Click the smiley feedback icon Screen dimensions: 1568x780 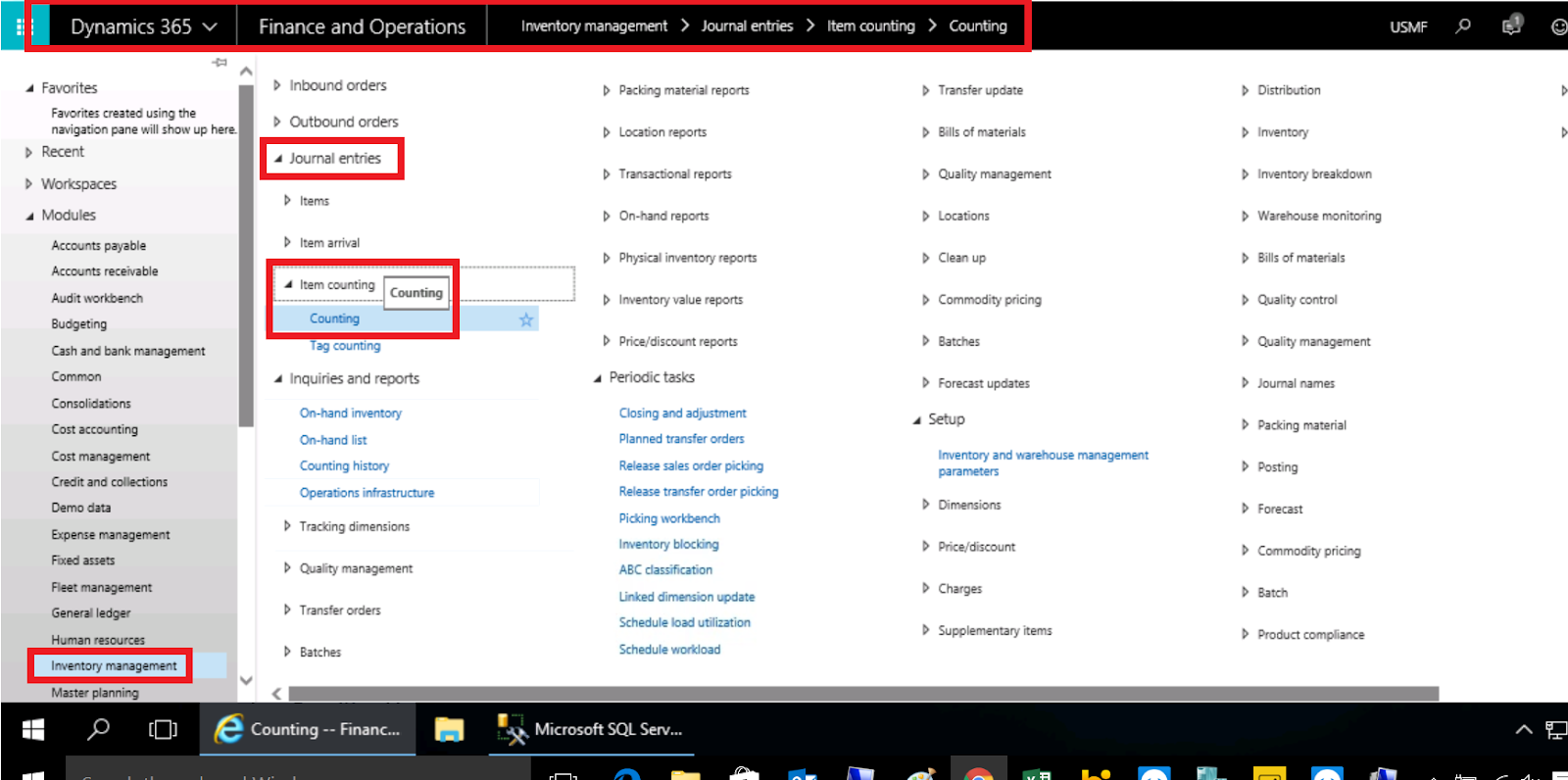1558,26
